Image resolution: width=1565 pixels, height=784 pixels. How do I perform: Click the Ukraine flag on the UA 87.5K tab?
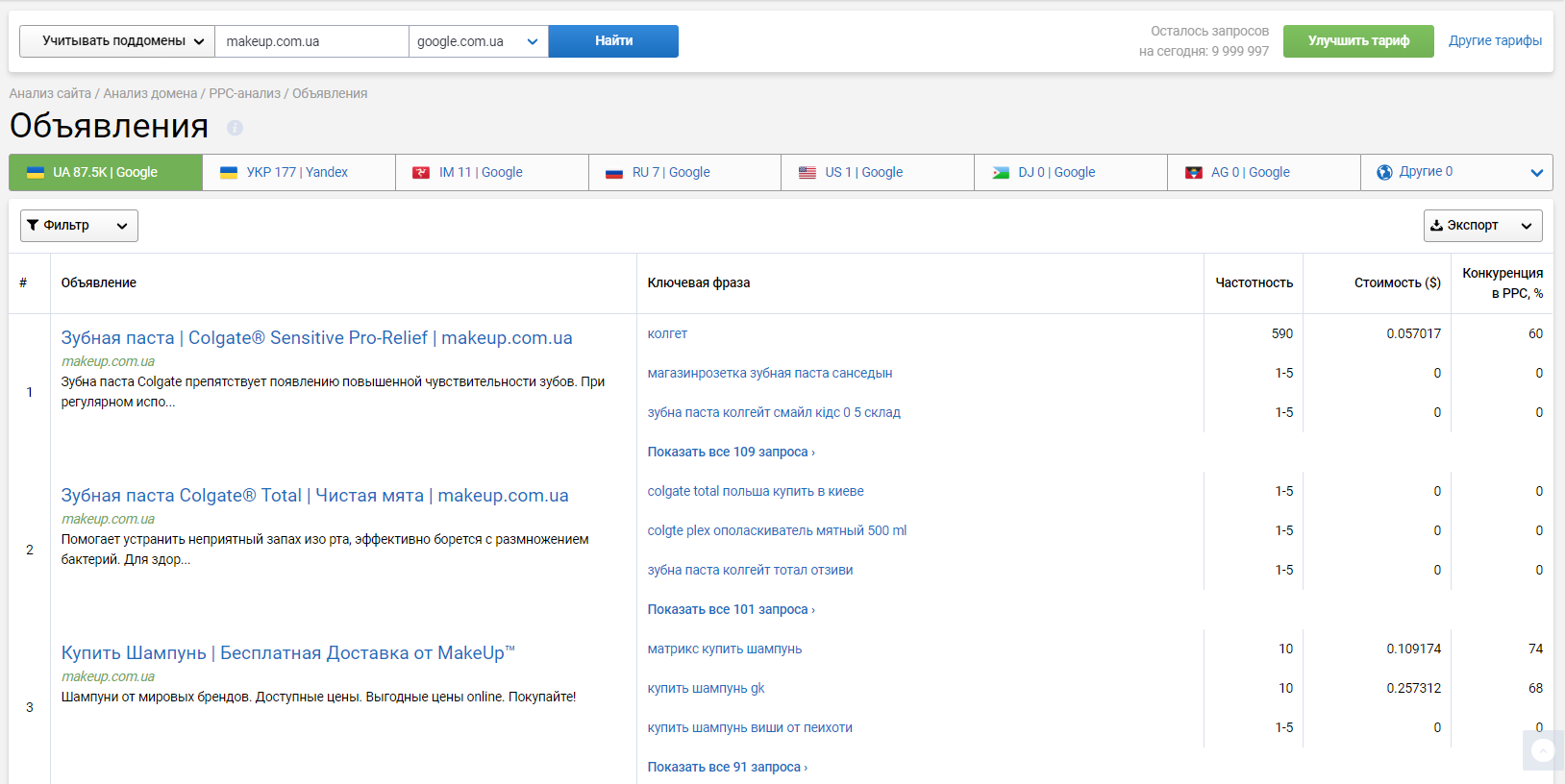pyautogui.click(x=36, y=173)
